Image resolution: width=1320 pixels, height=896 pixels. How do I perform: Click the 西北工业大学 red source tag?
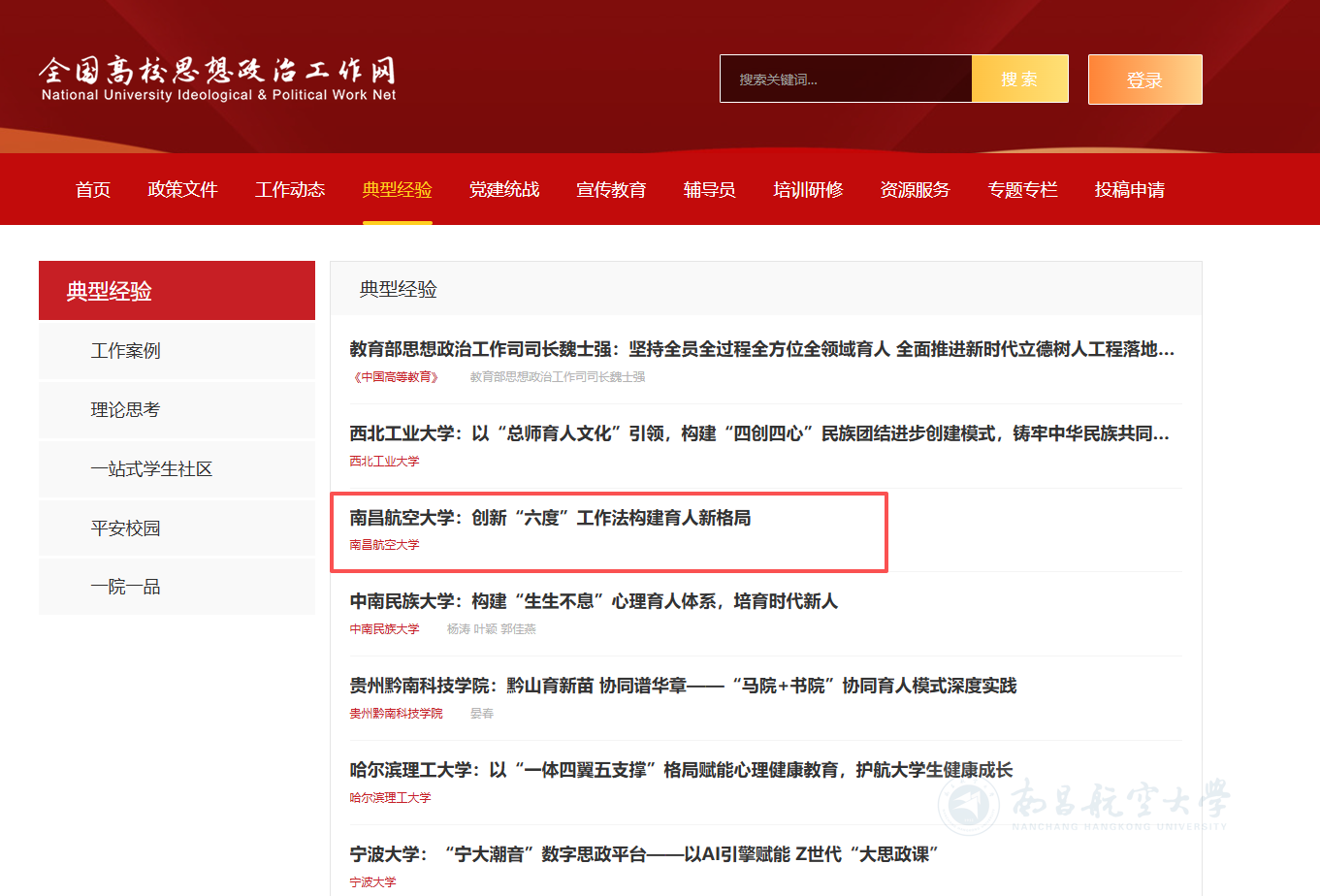(x=385, y=462)
